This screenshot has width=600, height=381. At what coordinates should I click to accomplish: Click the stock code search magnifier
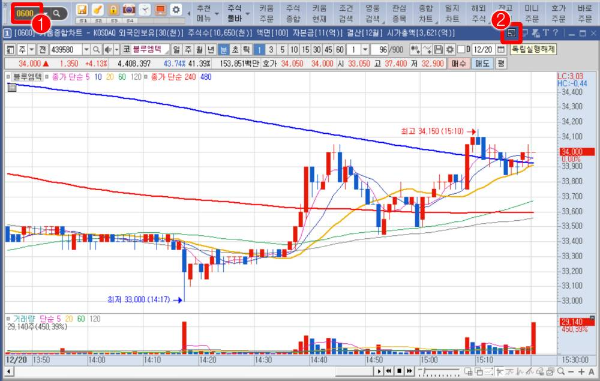(x=96, y=49)
